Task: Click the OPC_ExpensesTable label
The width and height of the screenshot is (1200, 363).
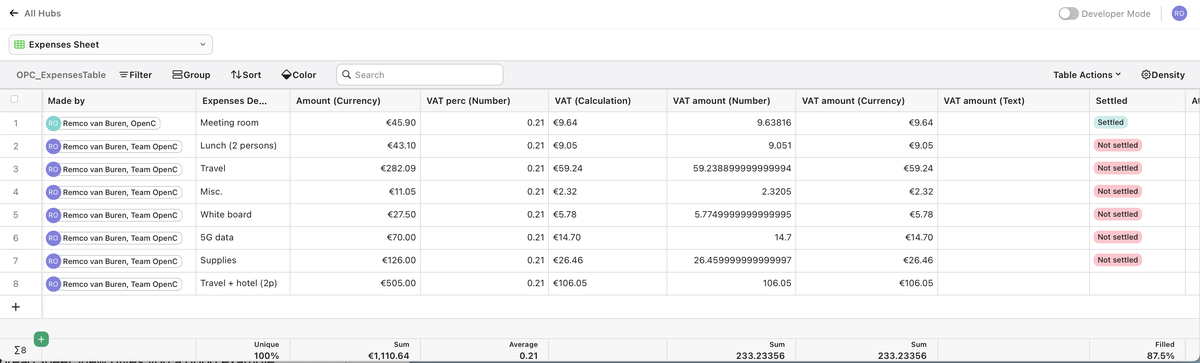Action: coord(61,75)
